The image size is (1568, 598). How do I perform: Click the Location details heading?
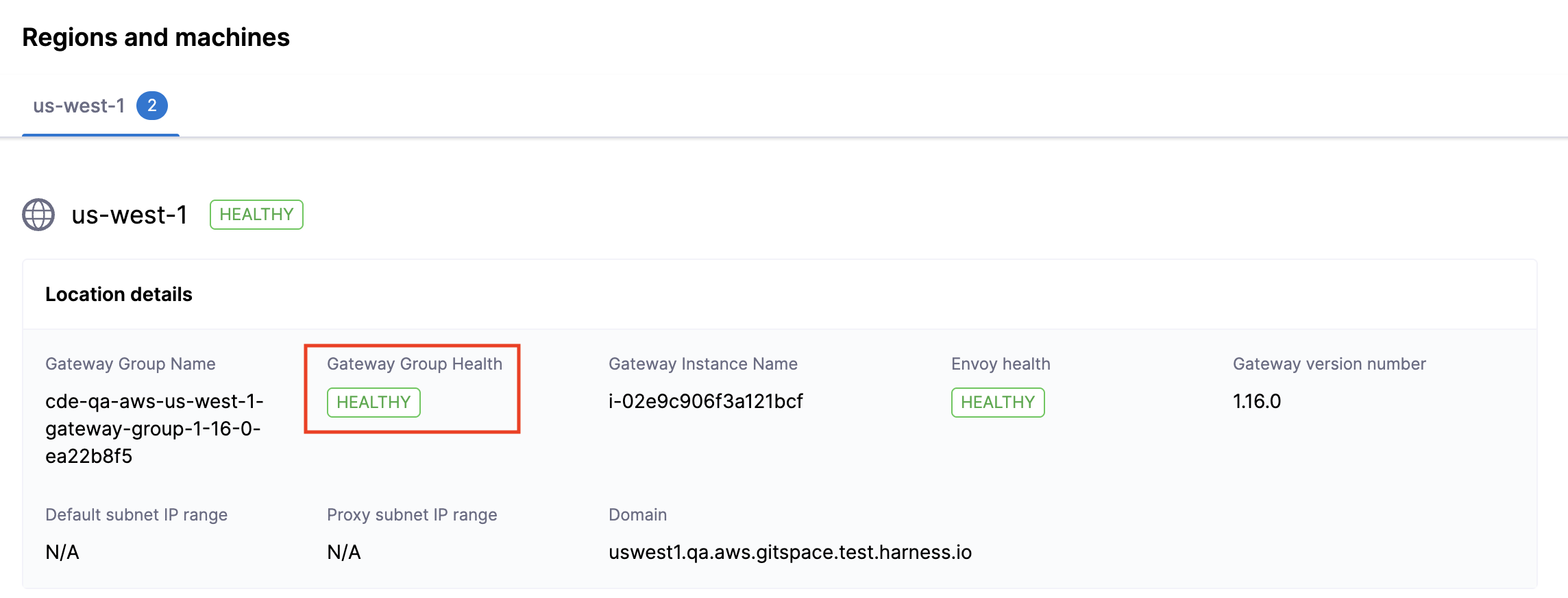(119, 294)
